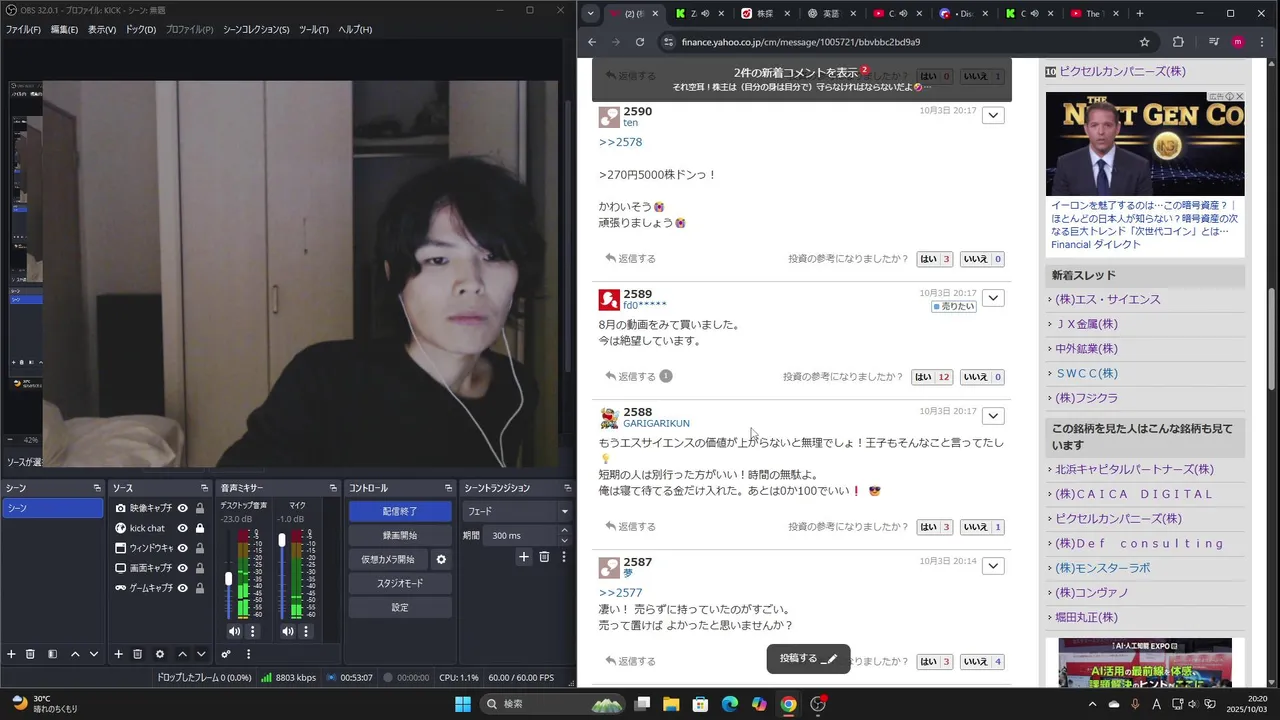1280x720 pixels.
Task: Delete selected scene using the Scenes panel trash icon
Action: 30,654
